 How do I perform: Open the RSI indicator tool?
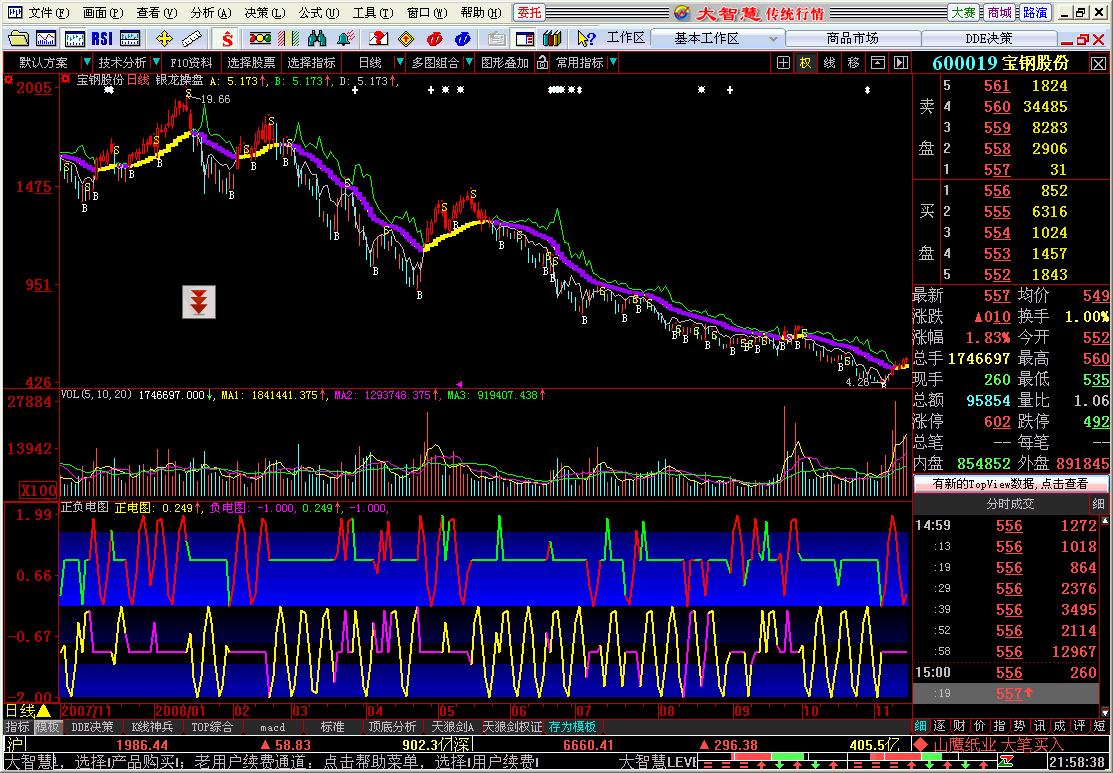102,38
